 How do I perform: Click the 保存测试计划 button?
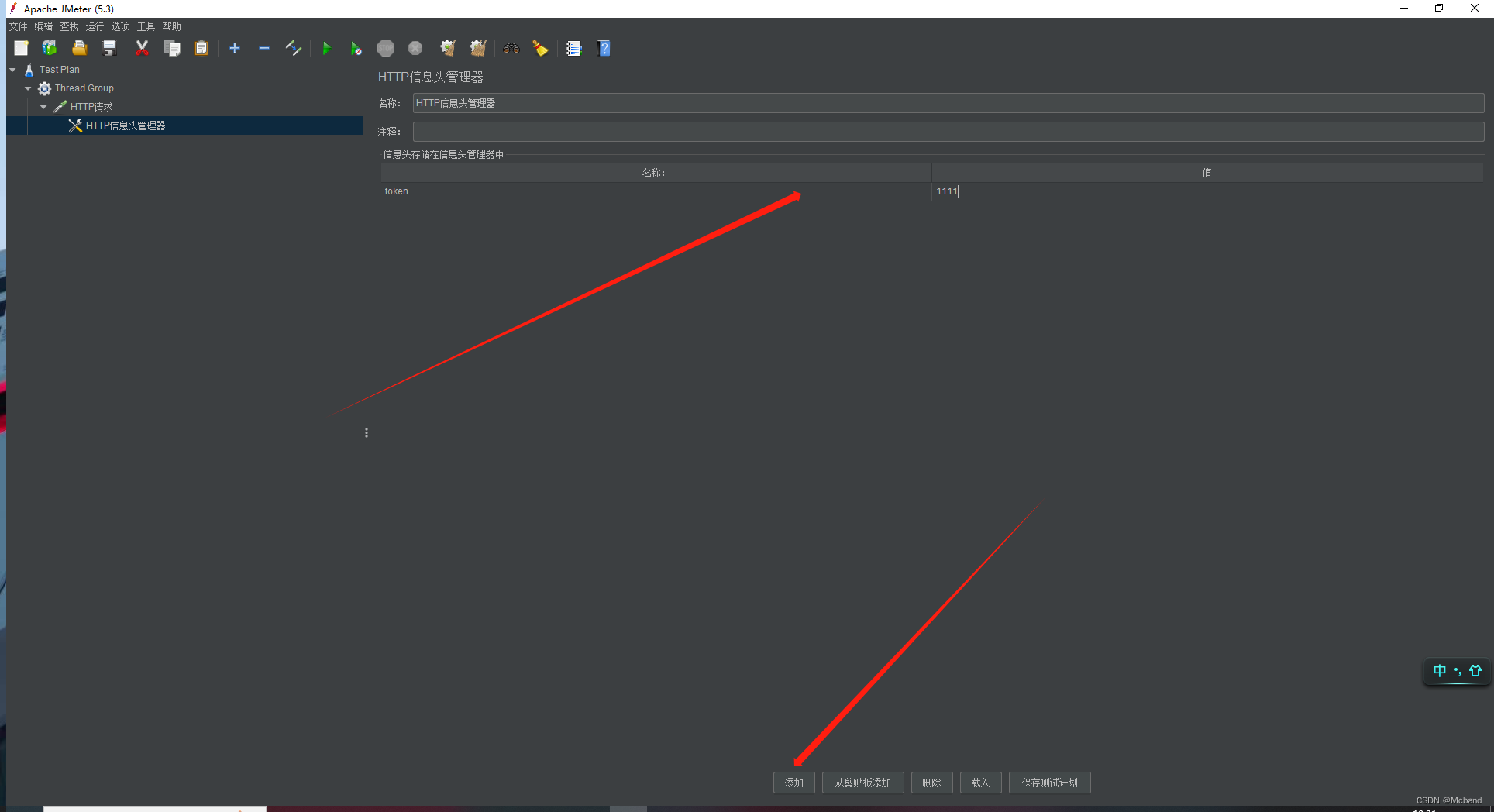(x=1049, y=783)
